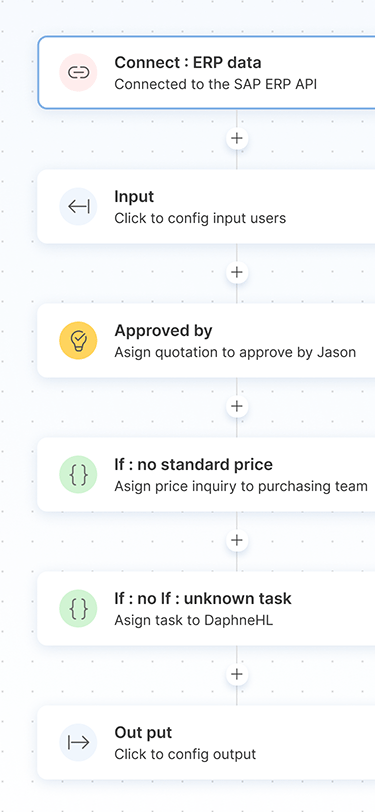Click the curly braces icon for unknown task
Viewport: 375px width, 812px height.
click(x=78, y=608)
